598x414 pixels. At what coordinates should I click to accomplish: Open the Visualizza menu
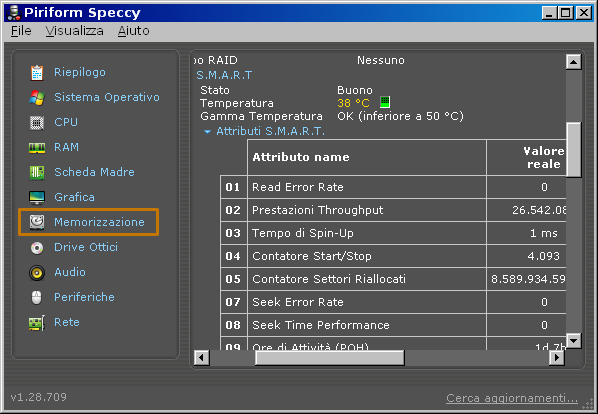[74, 31]
